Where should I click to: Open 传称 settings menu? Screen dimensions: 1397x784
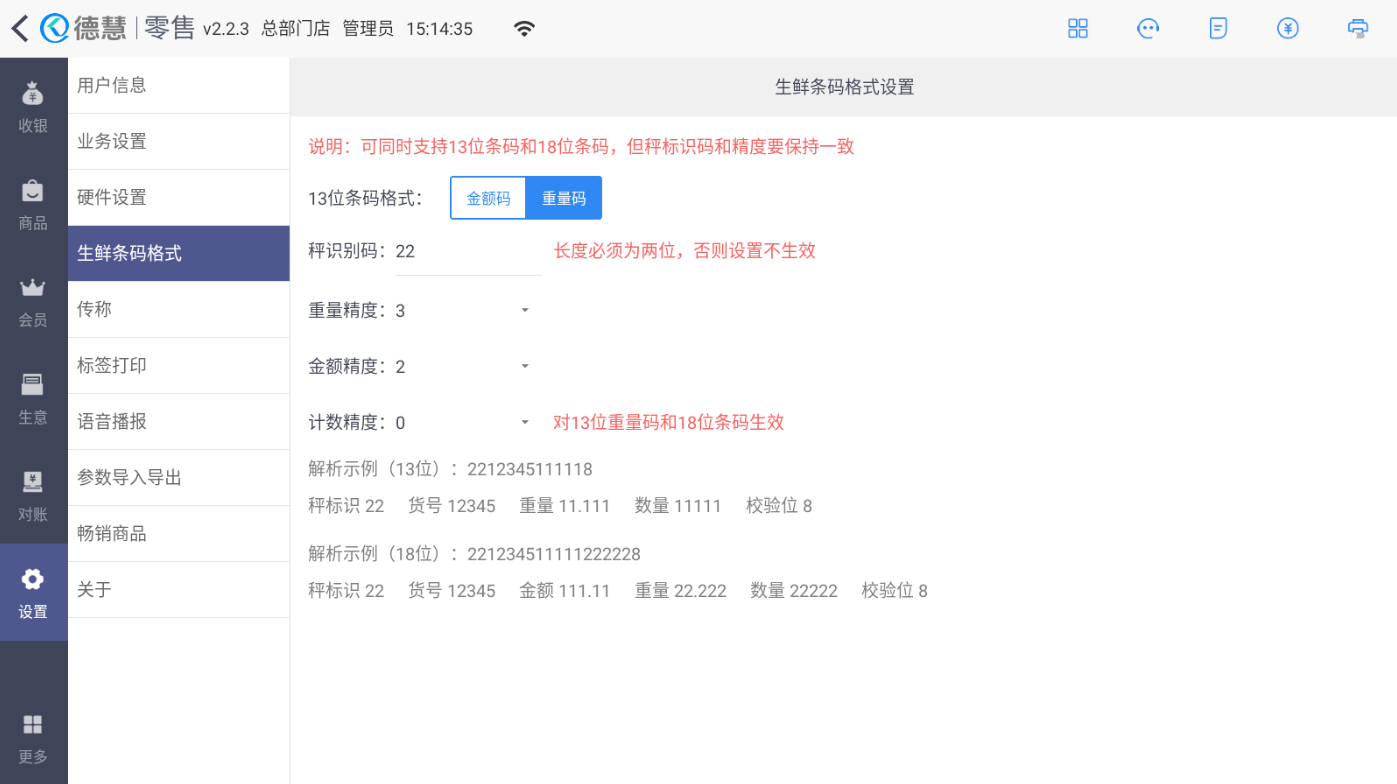coord(179,309)
